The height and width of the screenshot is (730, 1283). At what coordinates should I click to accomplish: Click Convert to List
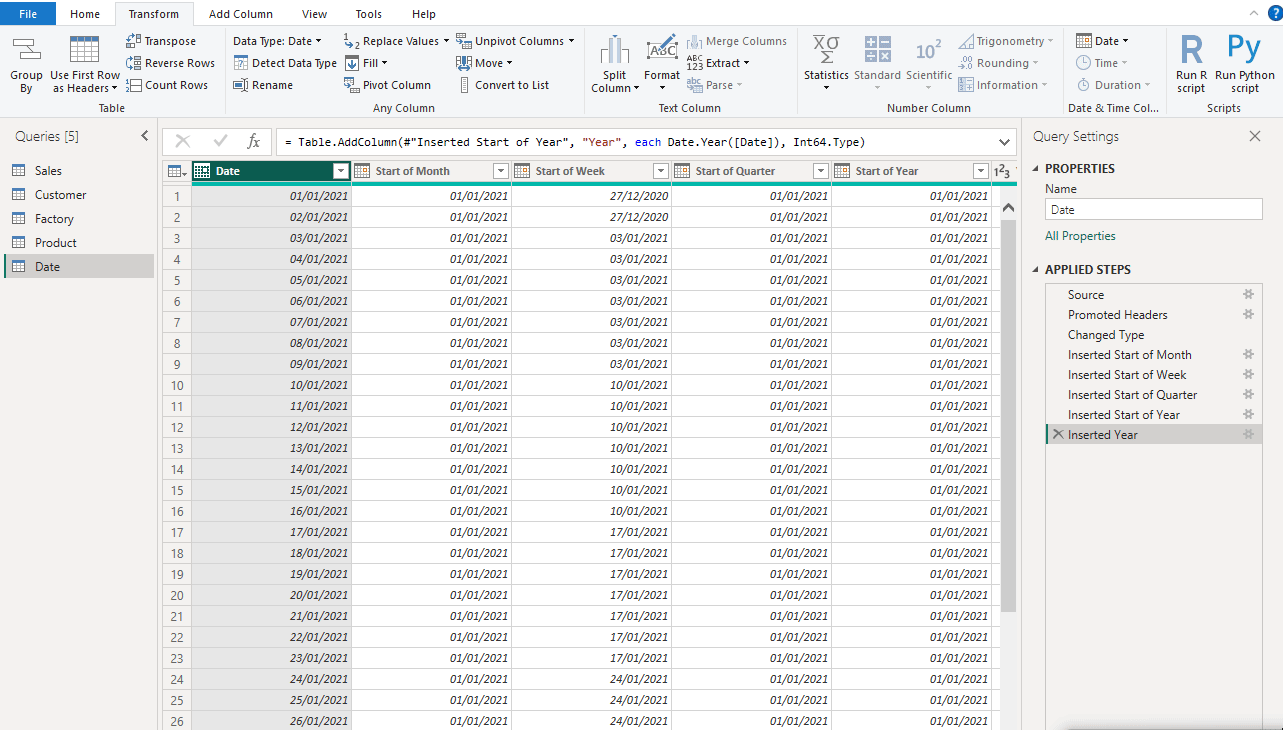(503, 85)
